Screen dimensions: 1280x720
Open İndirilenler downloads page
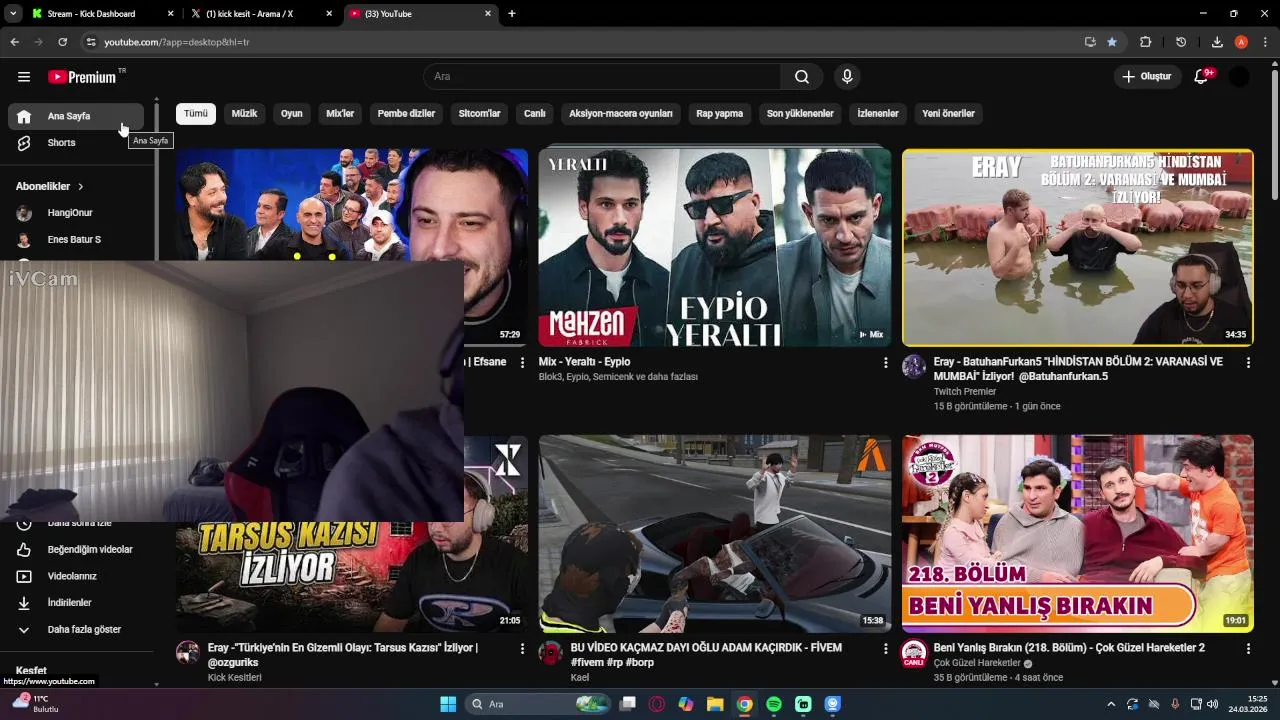click(x=76, y=603)
